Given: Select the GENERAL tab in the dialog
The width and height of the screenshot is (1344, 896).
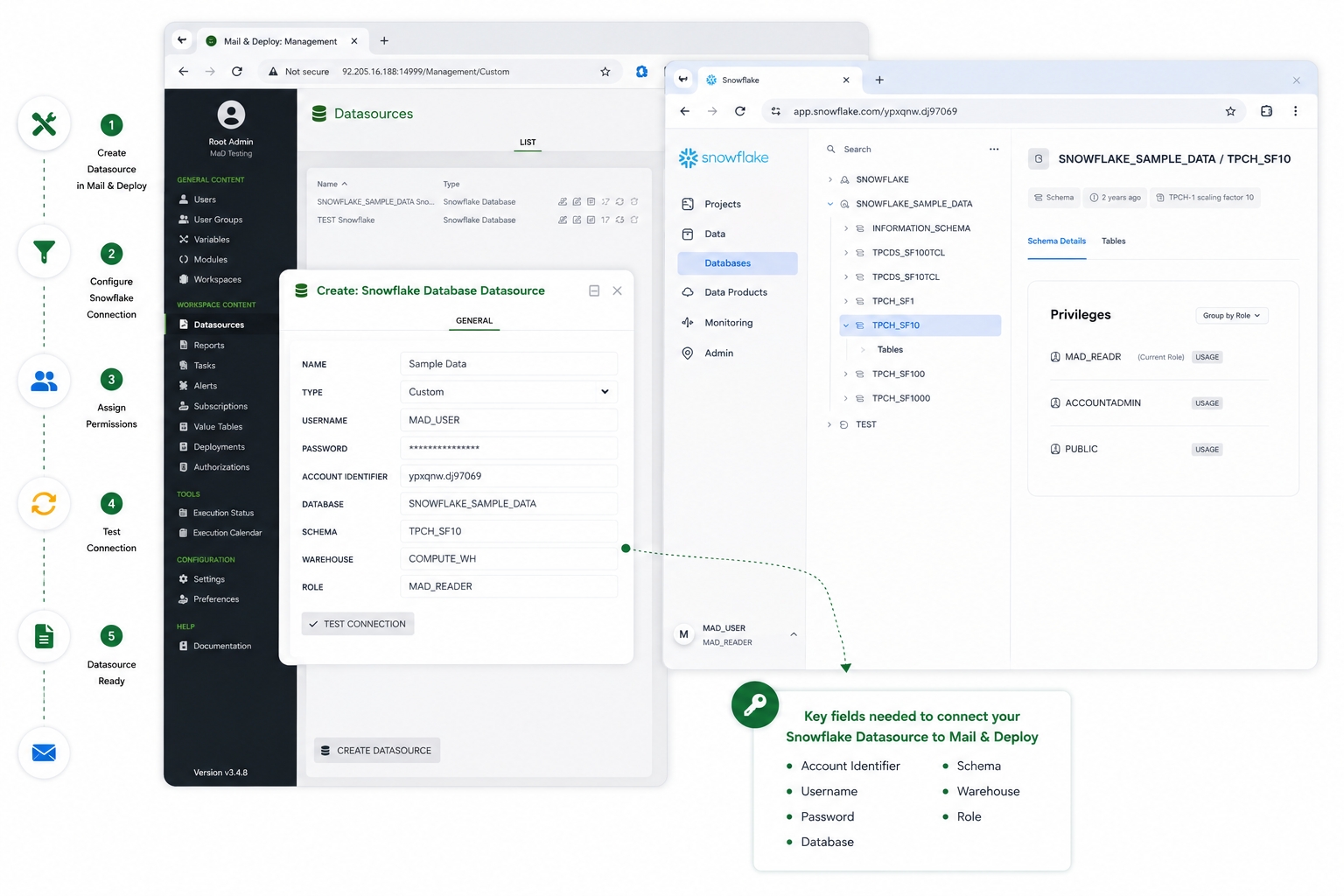Looking at the screenshot, I should [474, 321].
